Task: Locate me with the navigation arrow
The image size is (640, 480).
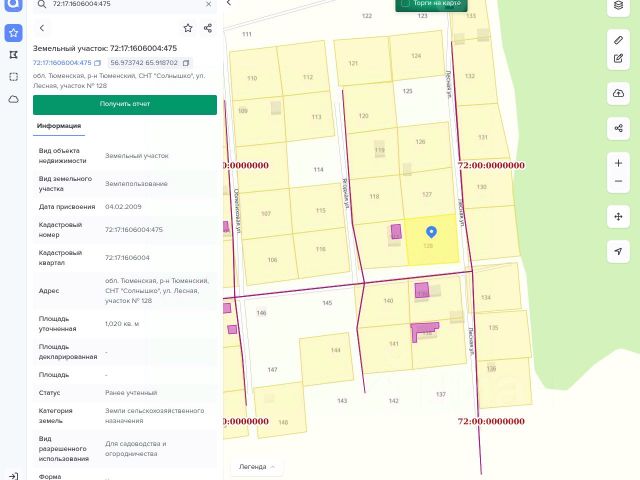Action: tap(618, 251)
